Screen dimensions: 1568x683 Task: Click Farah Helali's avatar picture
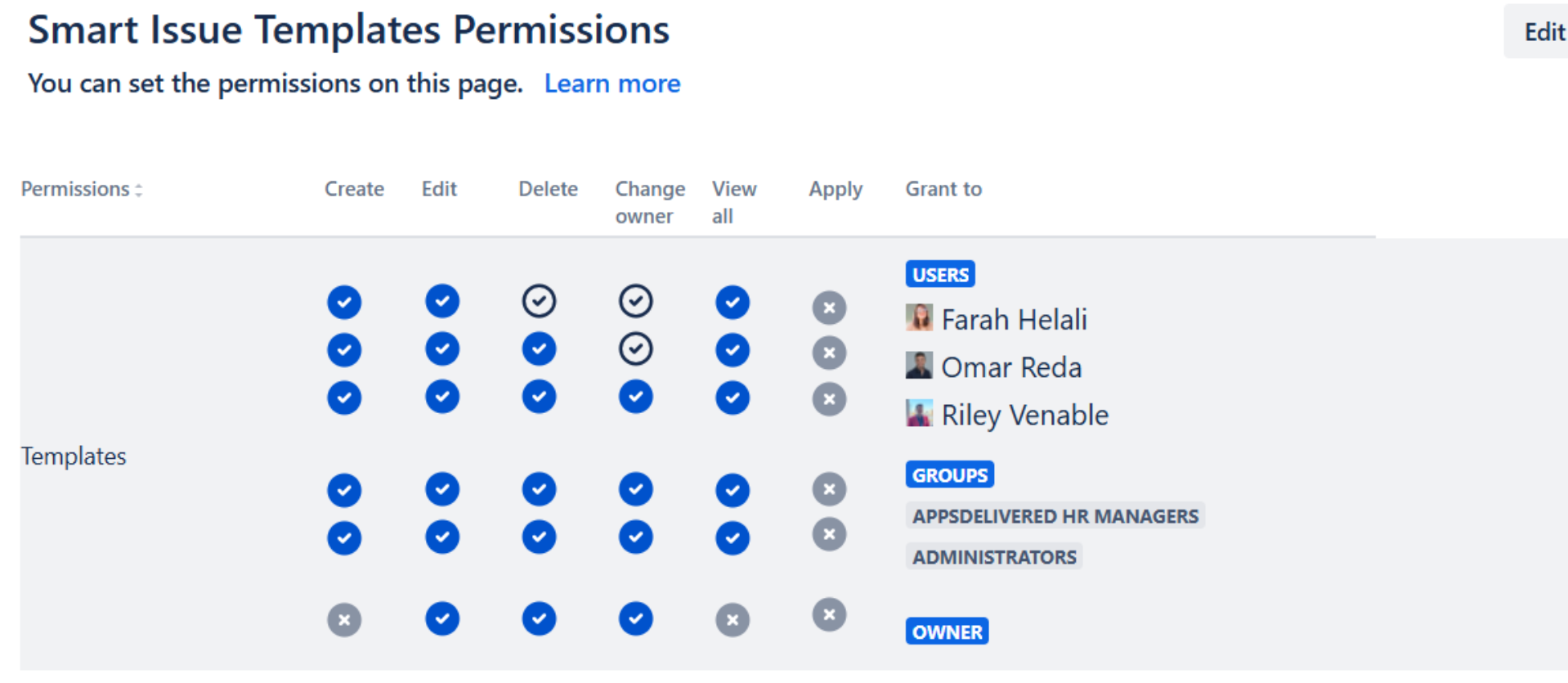919,317
